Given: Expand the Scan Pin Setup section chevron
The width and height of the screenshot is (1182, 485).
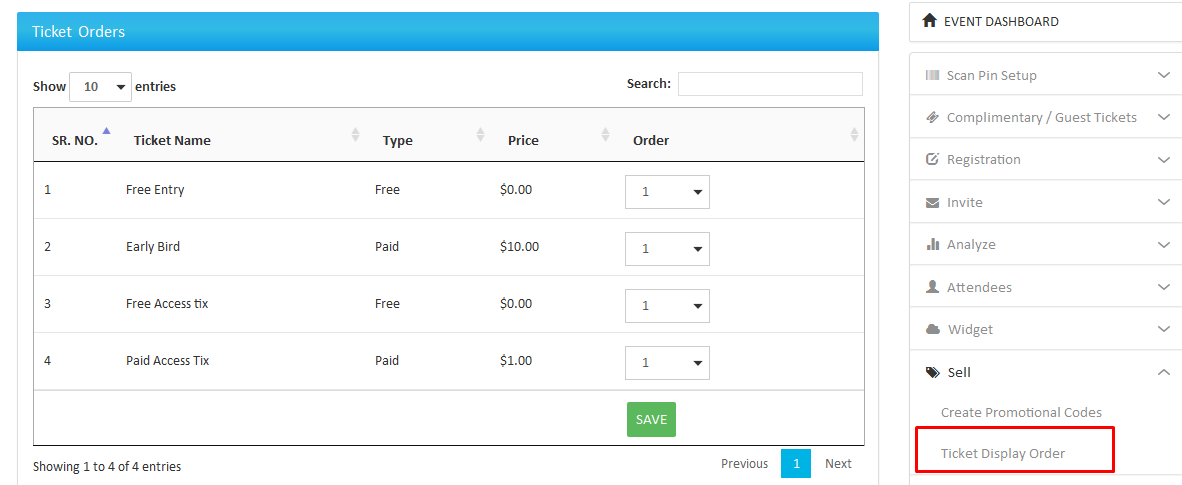Looking at the screenshot, I should [1163, 75].
